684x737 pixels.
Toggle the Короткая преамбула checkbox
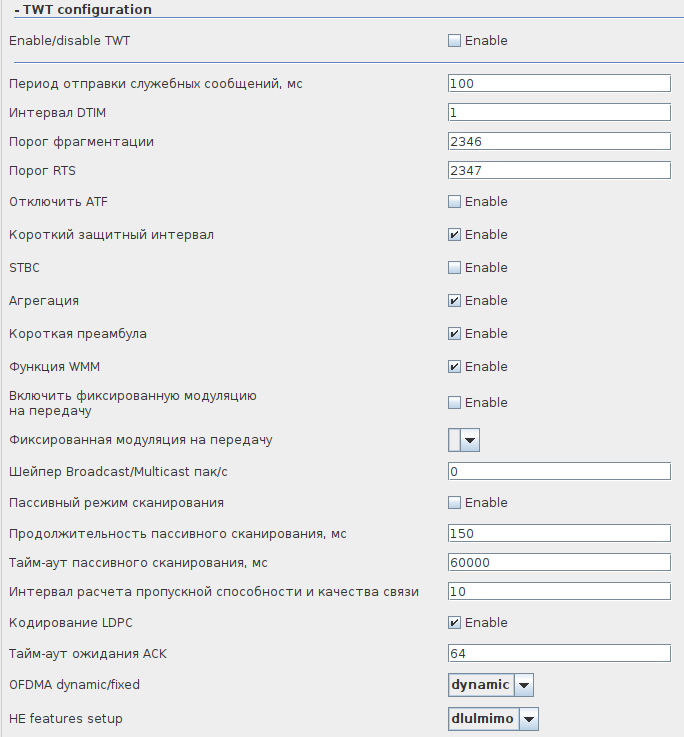click(x=455, y=334)
